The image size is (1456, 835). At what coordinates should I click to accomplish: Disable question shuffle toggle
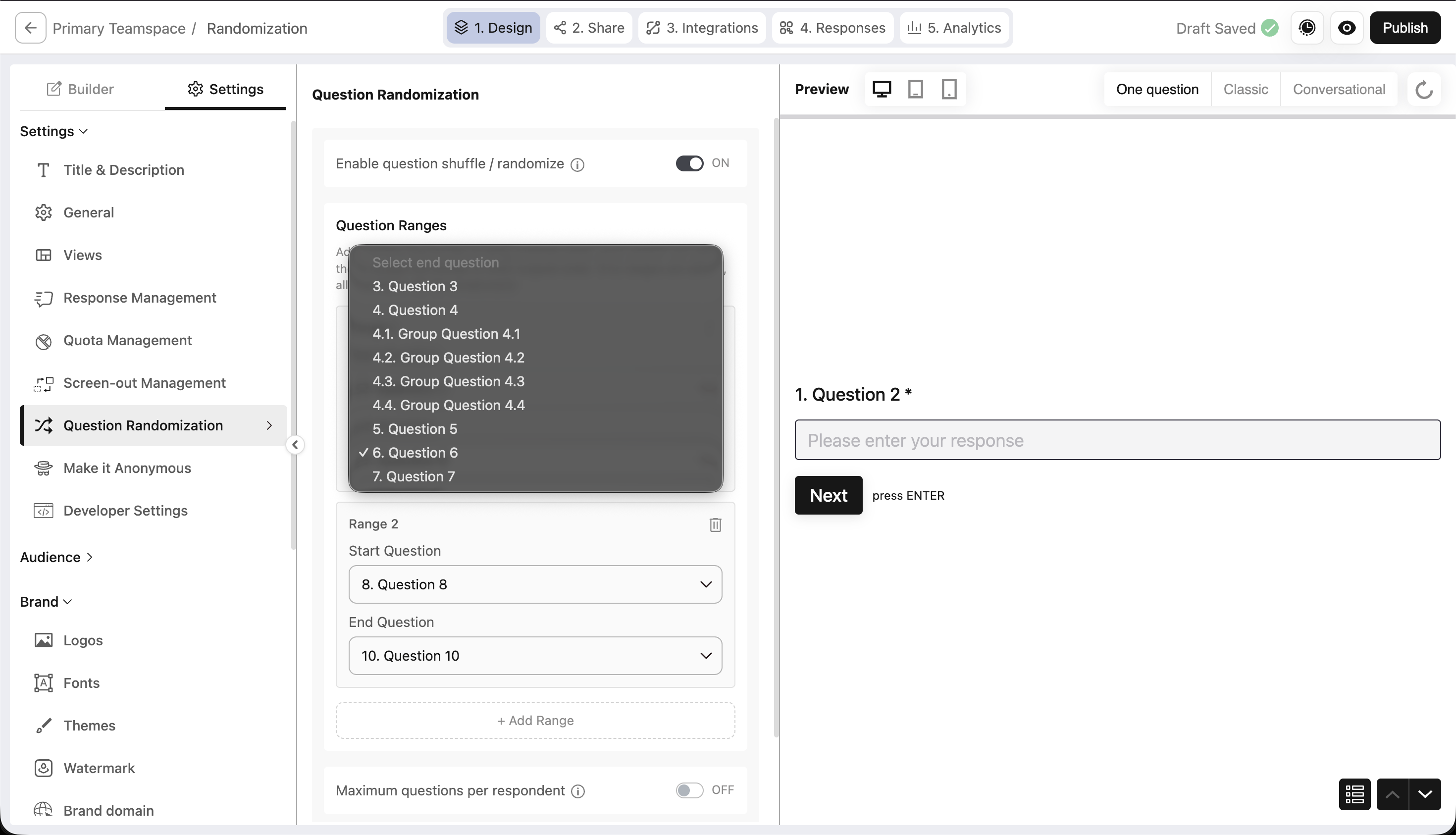[x=689, y=163]
